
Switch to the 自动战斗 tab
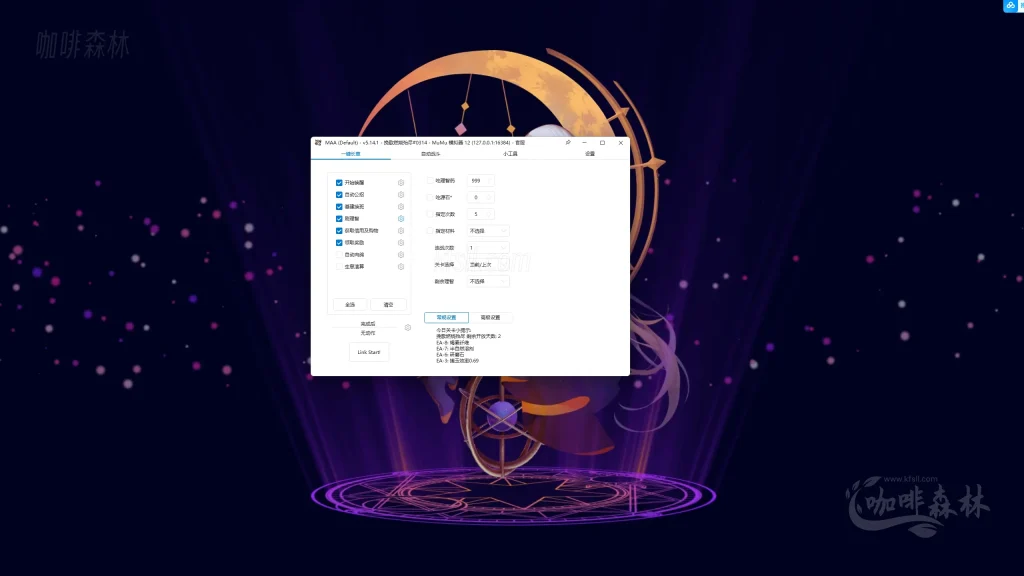tap(430, 154)
